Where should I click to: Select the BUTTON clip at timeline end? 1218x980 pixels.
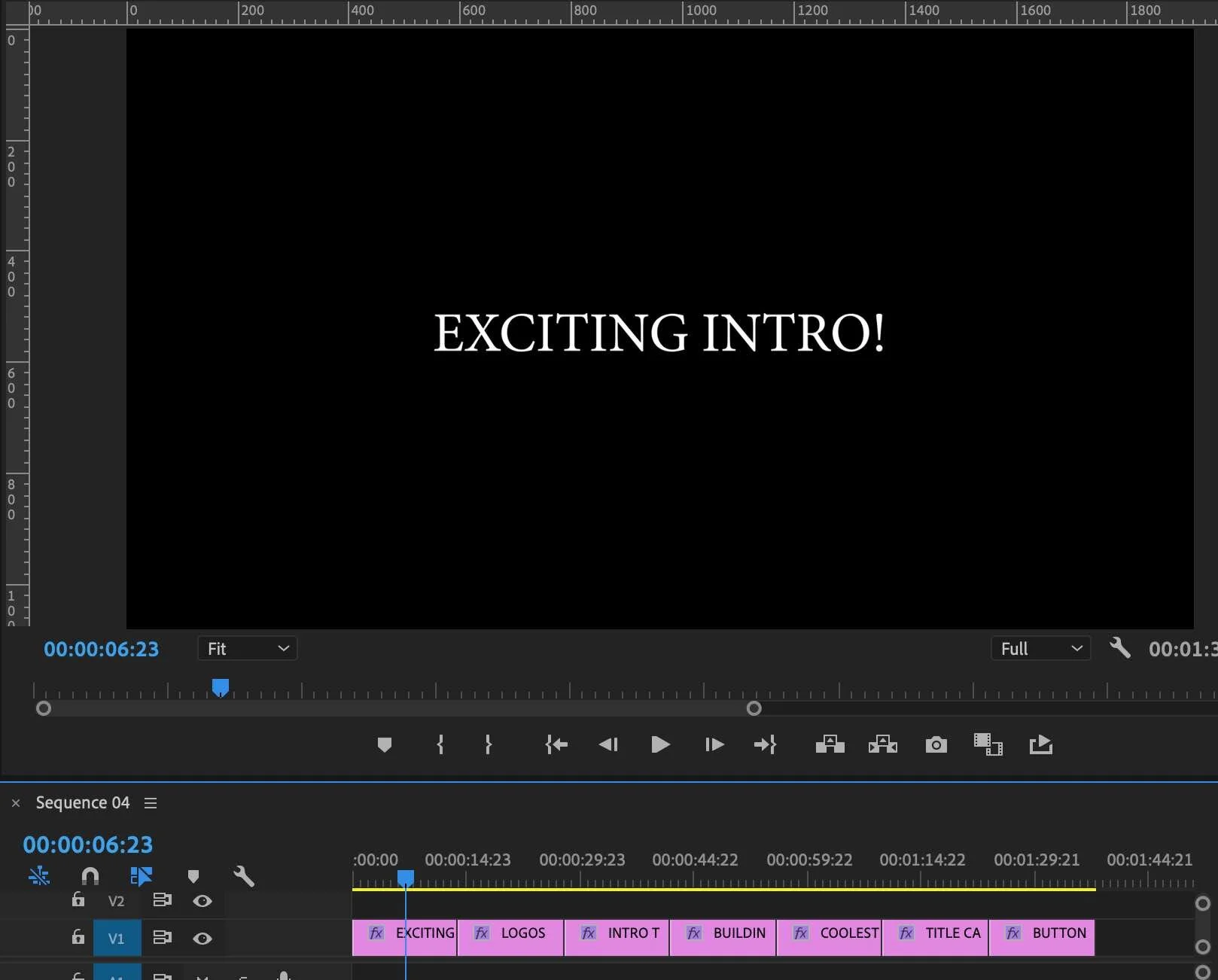click(x=1042, y=939)
